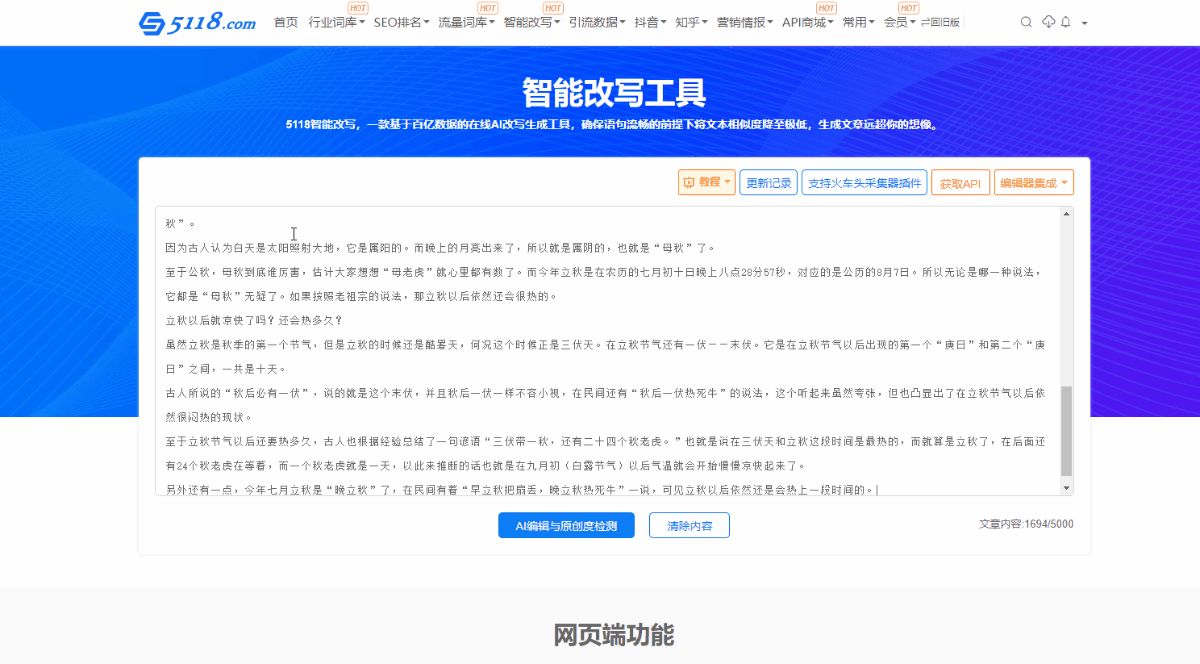Open the 抖音 menu
Image resolution: width=1200 pixels, height=664 pixels.
651,22
